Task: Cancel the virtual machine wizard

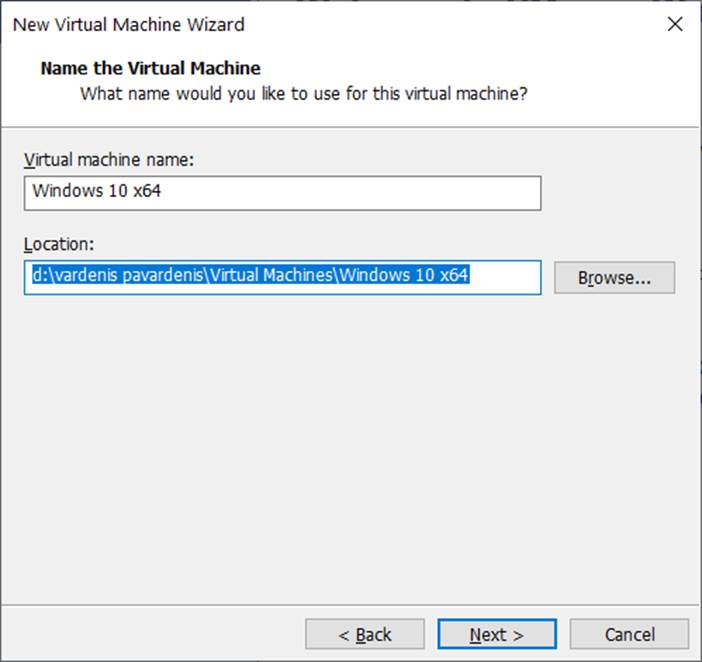Action: 629,634
